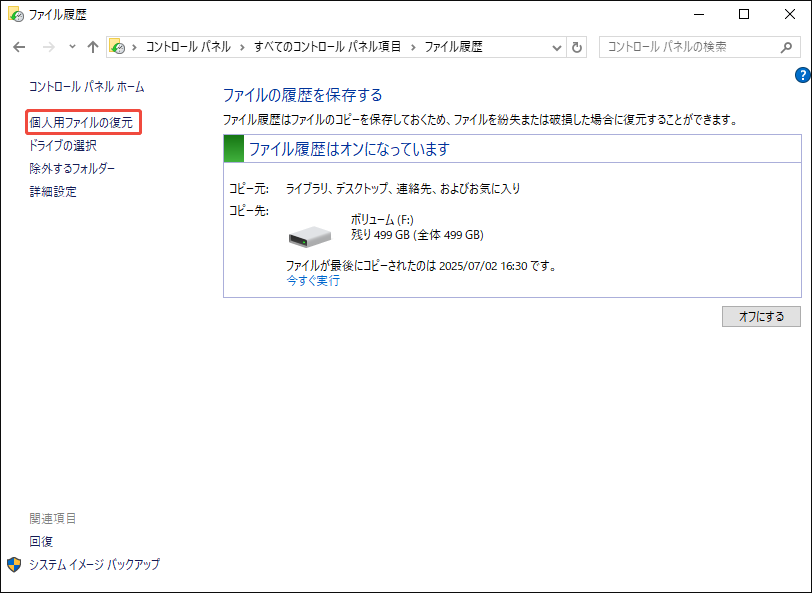Expand the chevron before コントロール パネル breadcrumb
Screen dimensions: 812x593
pos(135,48)
